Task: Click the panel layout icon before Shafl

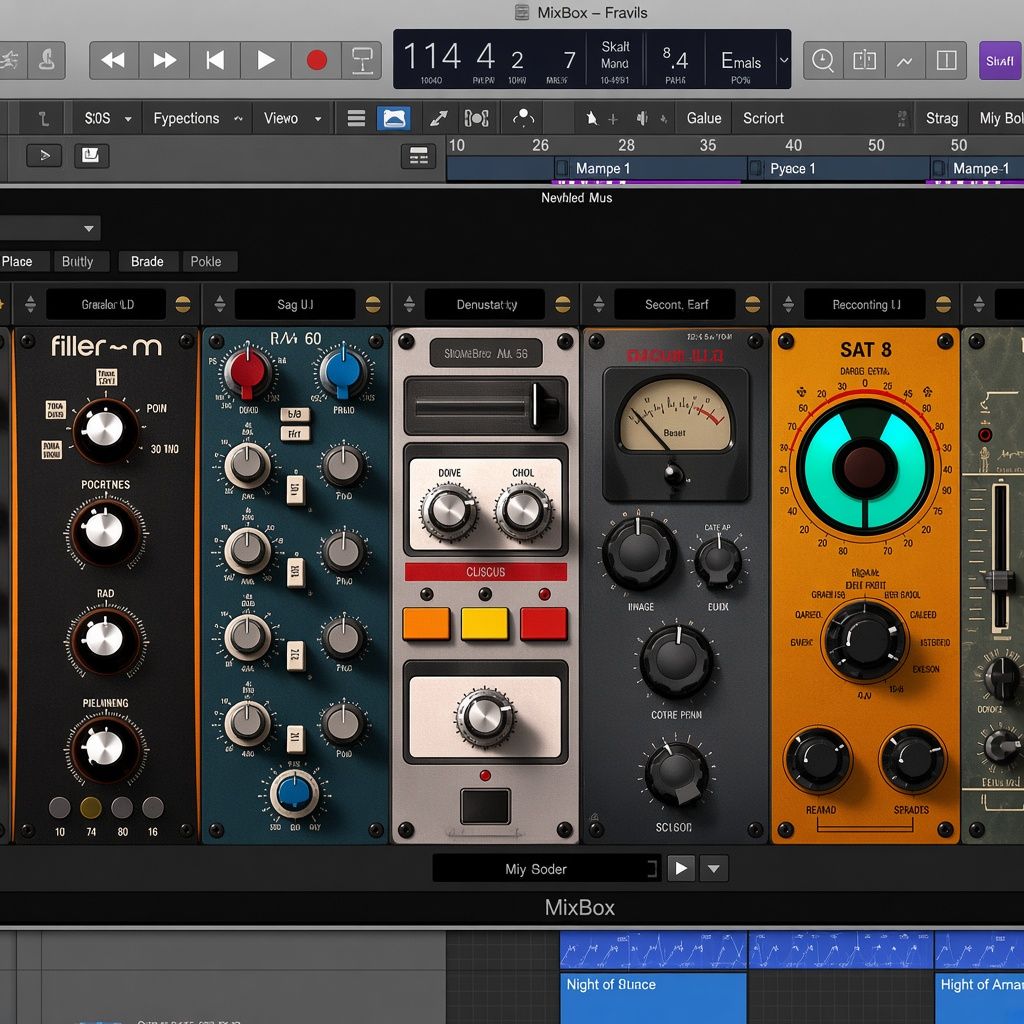Action: (946, 61)
